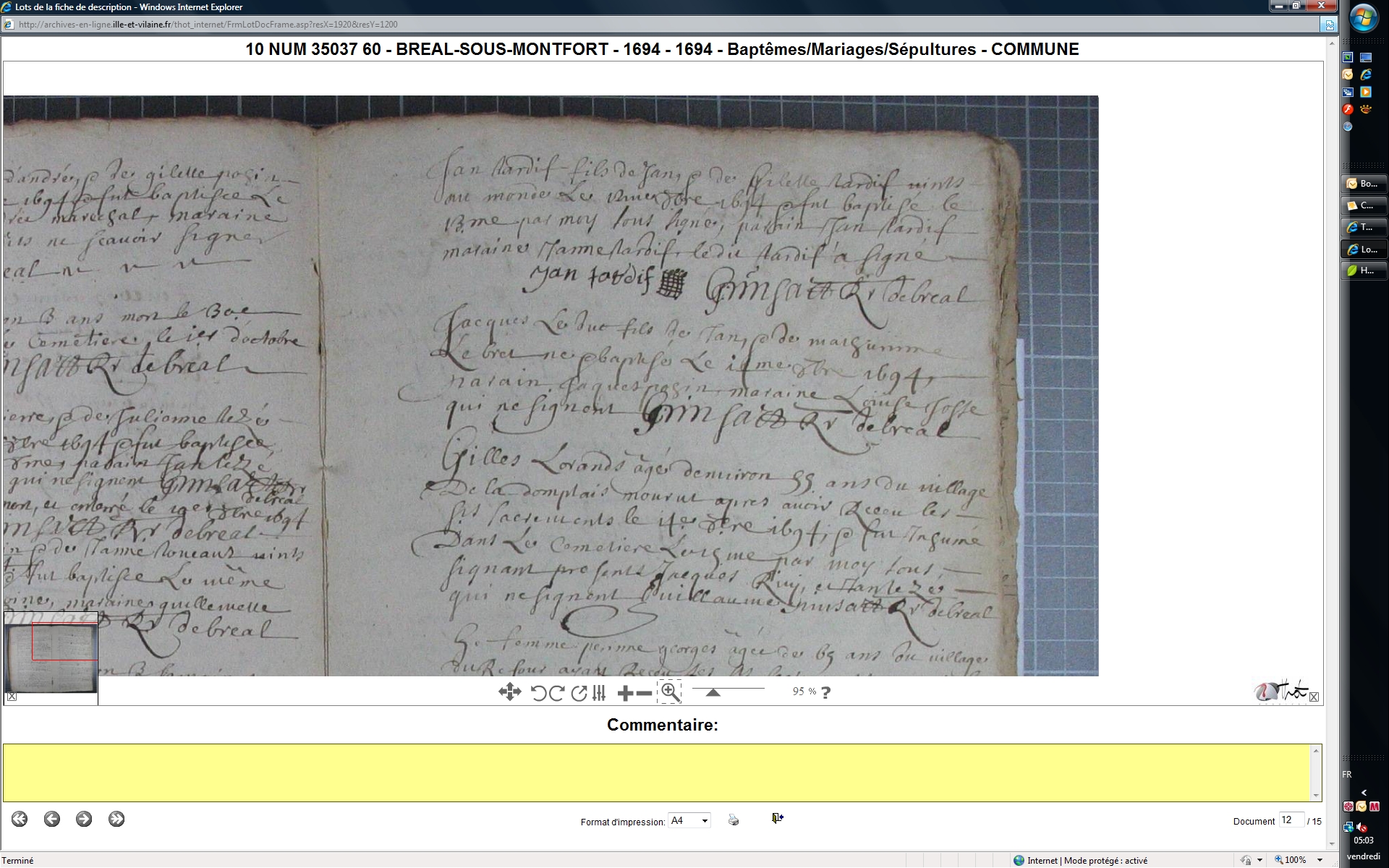Click the Document page number field

pos(1291,820)
